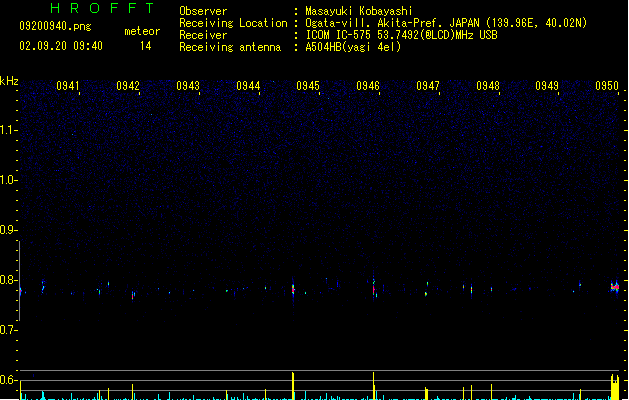The image size is (629, 400).
Task: Click time marker 0946
Action: click(368, 86)
